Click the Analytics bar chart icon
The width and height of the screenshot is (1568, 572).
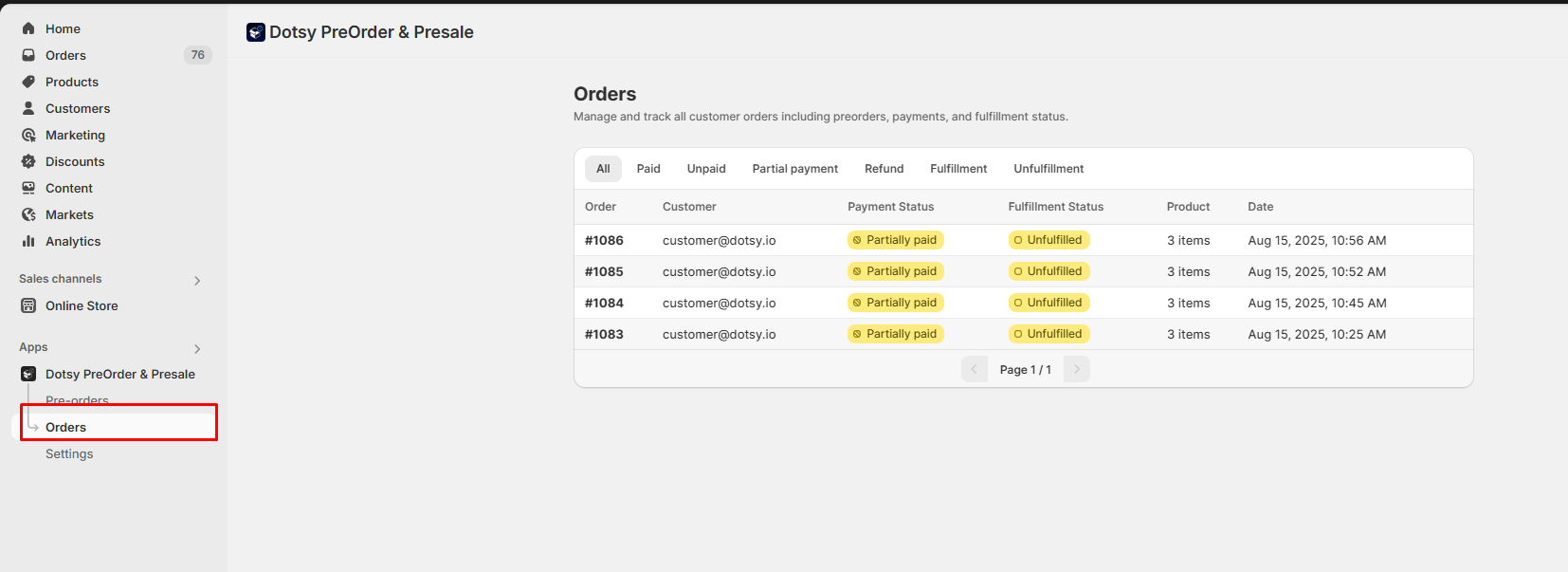tap(28, 241)
